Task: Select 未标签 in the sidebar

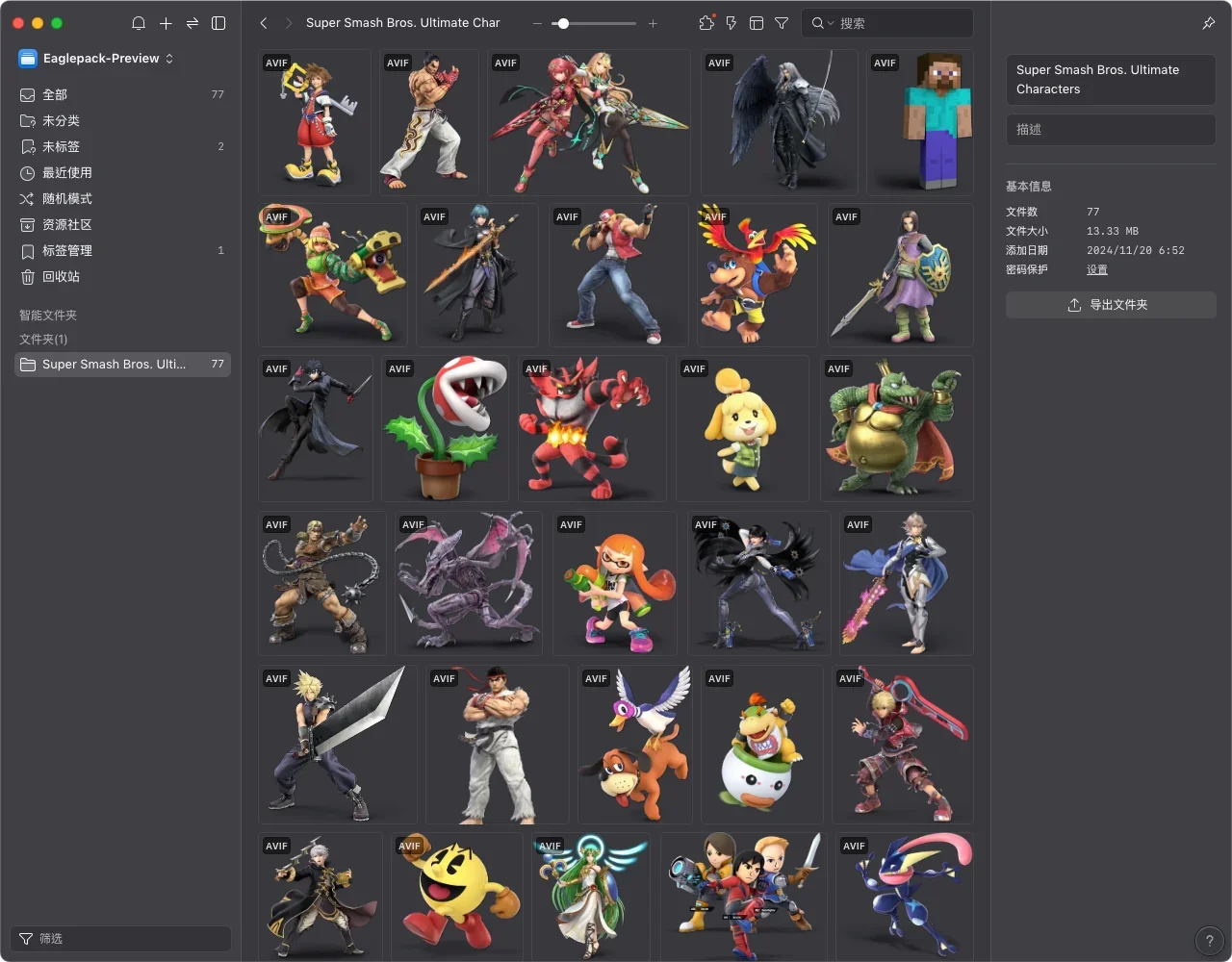Action: click(122, 146)
